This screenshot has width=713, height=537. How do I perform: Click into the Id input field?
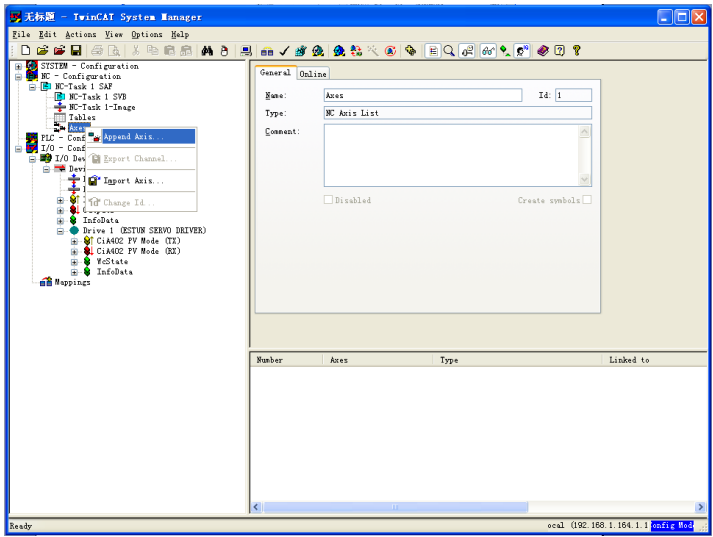point(573,95)
